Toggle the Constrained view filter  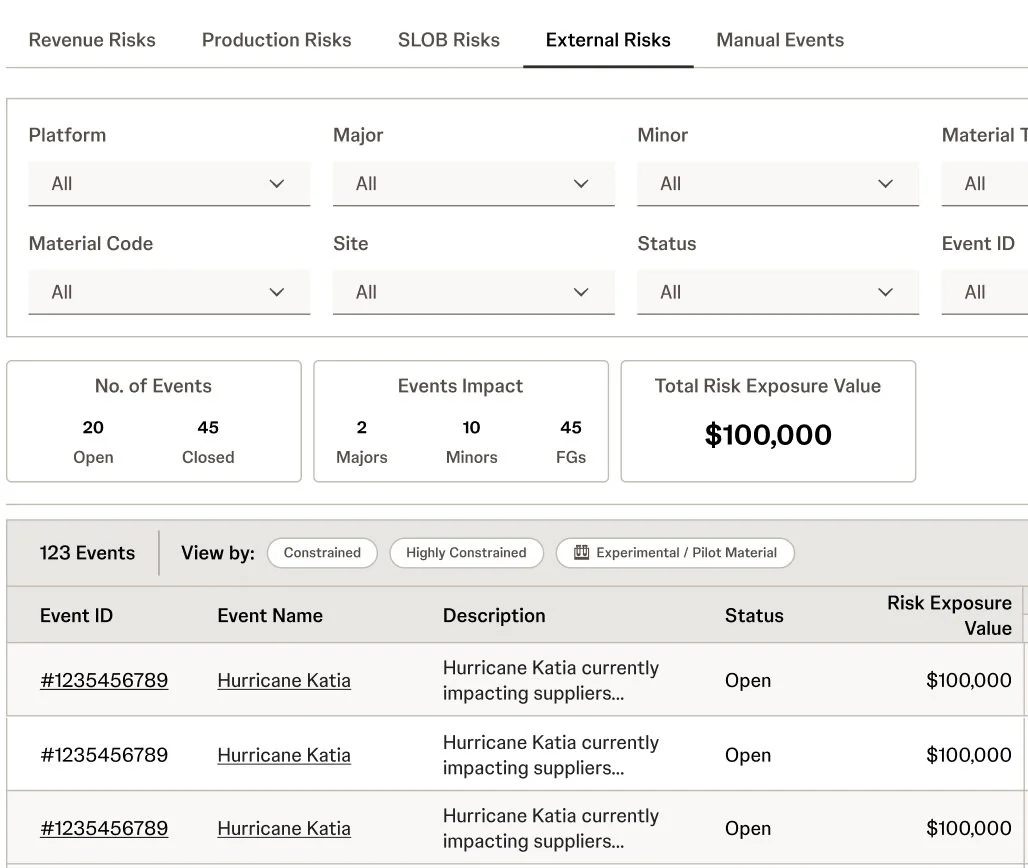(322, 553)
